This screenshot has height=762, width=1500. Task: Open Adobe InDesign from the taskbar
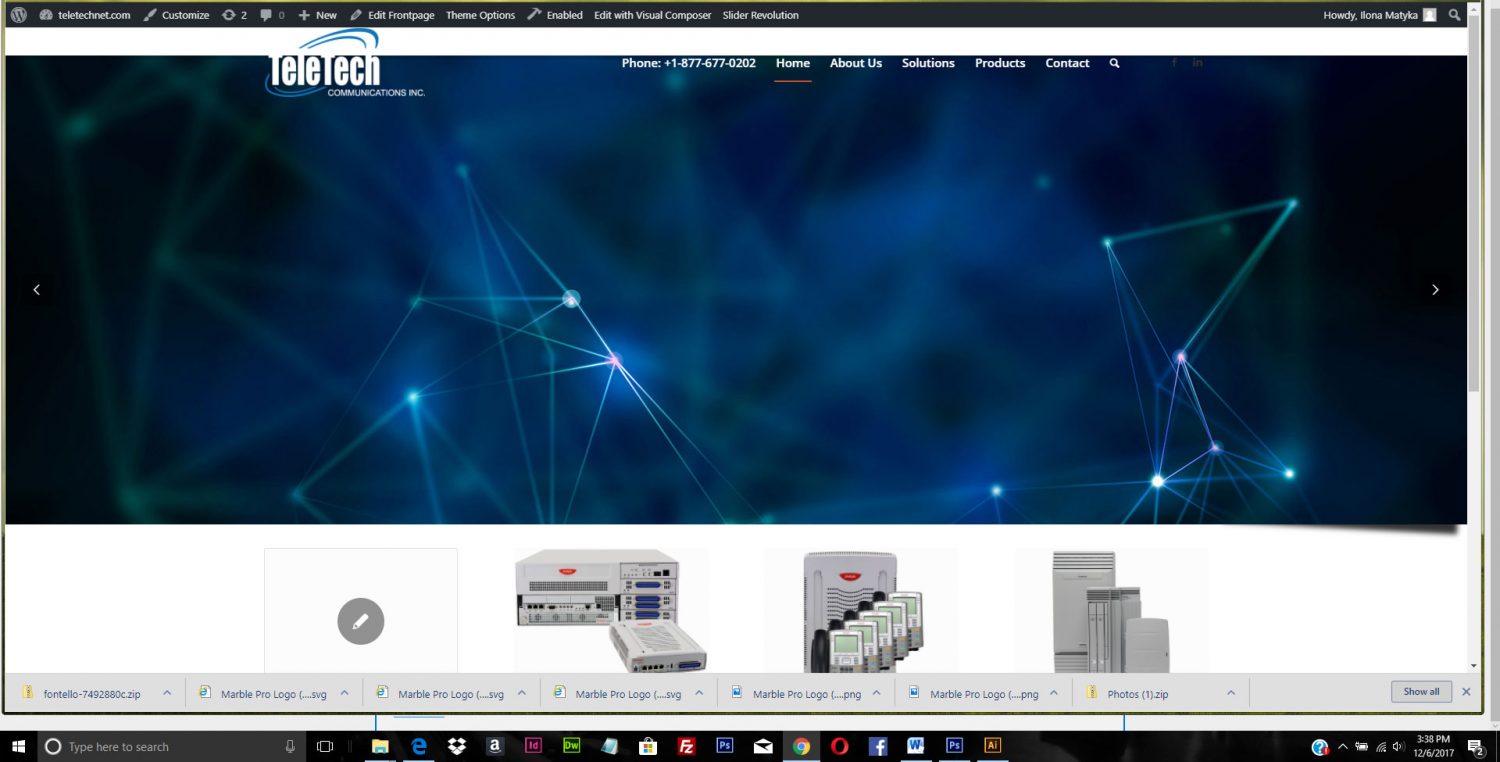pyautogui.click(x=533, y=746)
